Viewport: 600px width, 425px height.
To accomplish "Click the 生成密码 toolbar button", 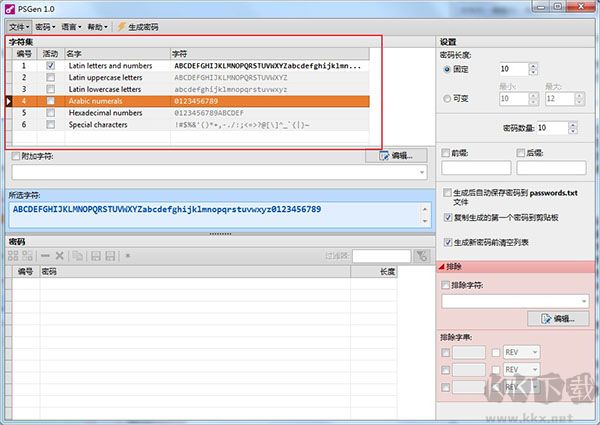I will click(138, 27).
